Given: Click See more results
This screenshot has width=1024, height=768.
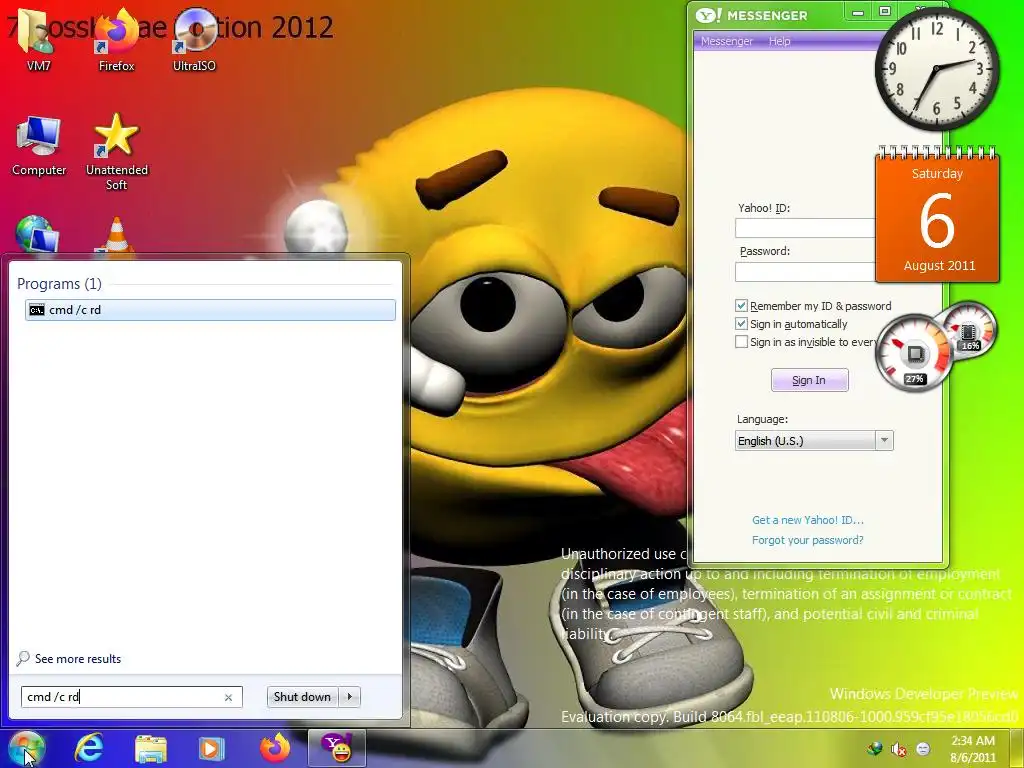Looking at the screenshot, I should click(78, 658).
